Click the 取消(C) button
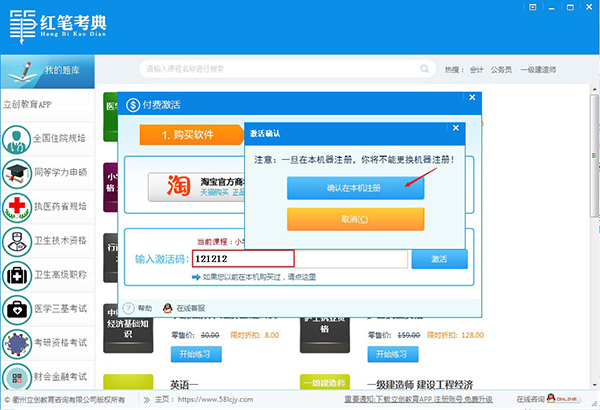The image size is (600, 410). pyautogui.click(x=355, y=219)
